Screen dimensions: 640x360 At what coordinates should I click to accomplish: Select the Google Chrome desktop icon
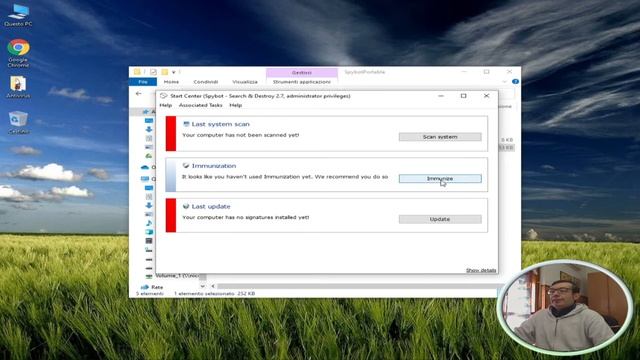point(18,53)
